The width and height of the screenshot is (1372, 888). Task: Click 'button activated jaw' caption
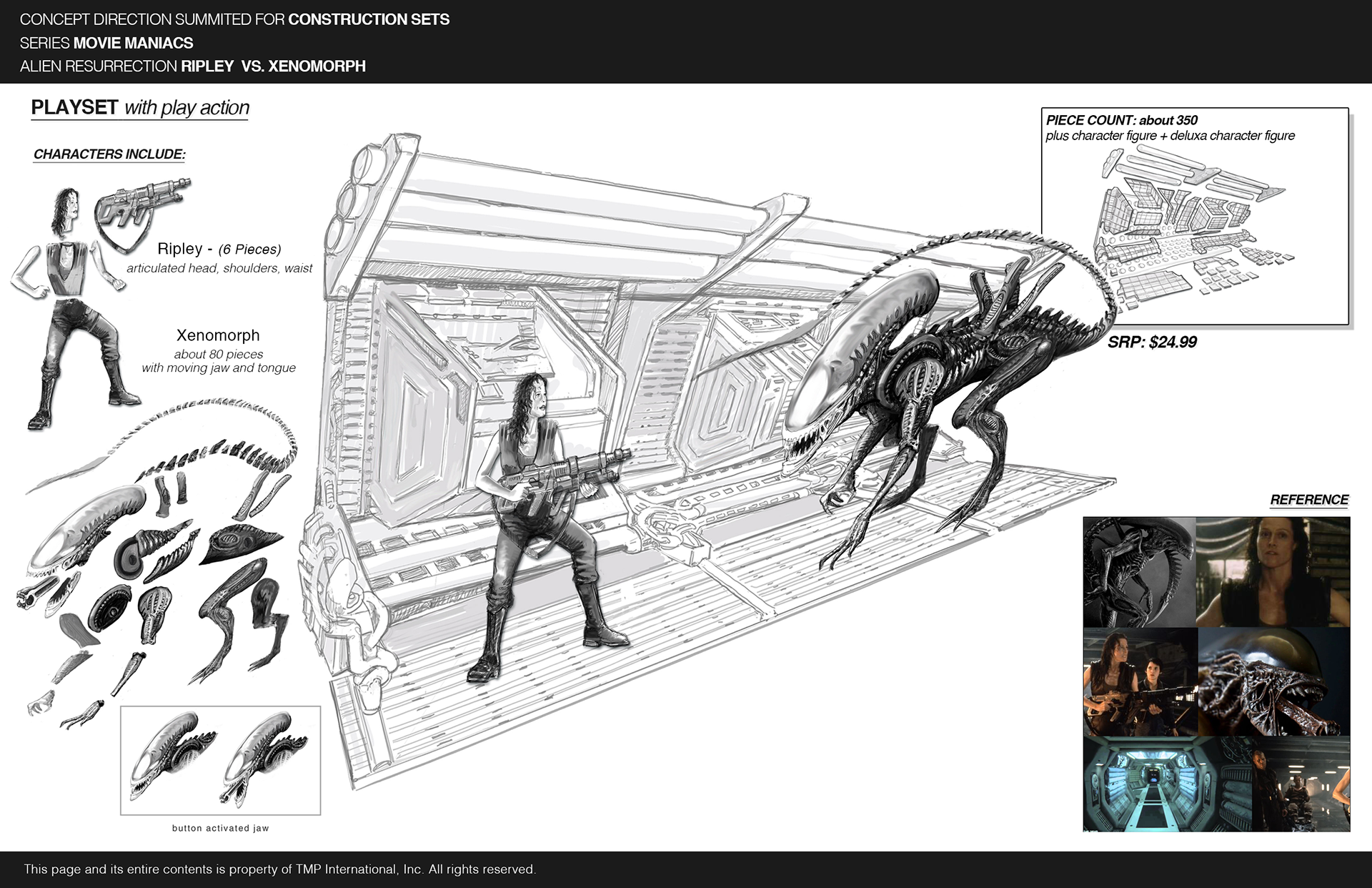coord(220,828)
